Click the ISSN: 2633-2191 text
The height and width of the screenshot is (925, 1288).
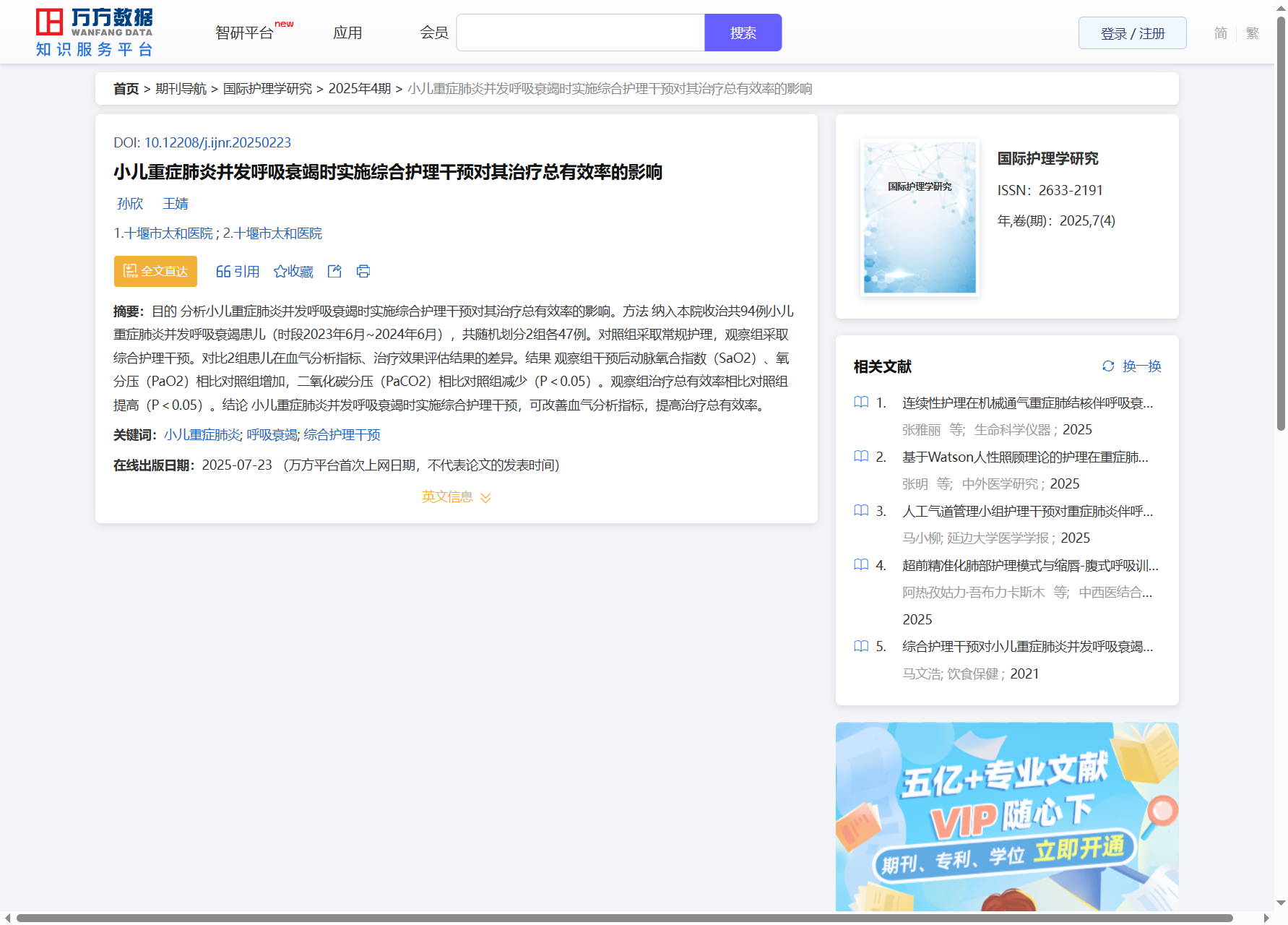tap(1050, 190)
